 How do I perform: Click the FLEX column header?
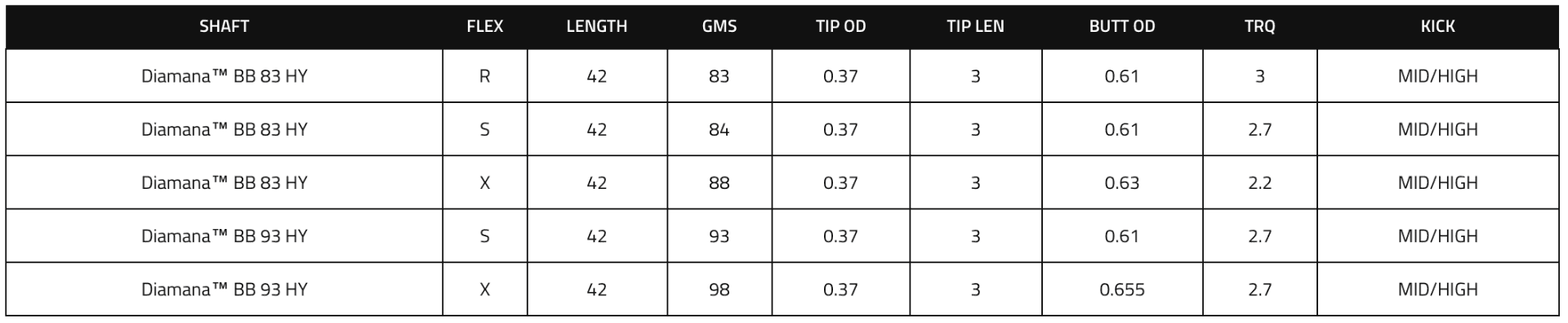pos(485,26)
